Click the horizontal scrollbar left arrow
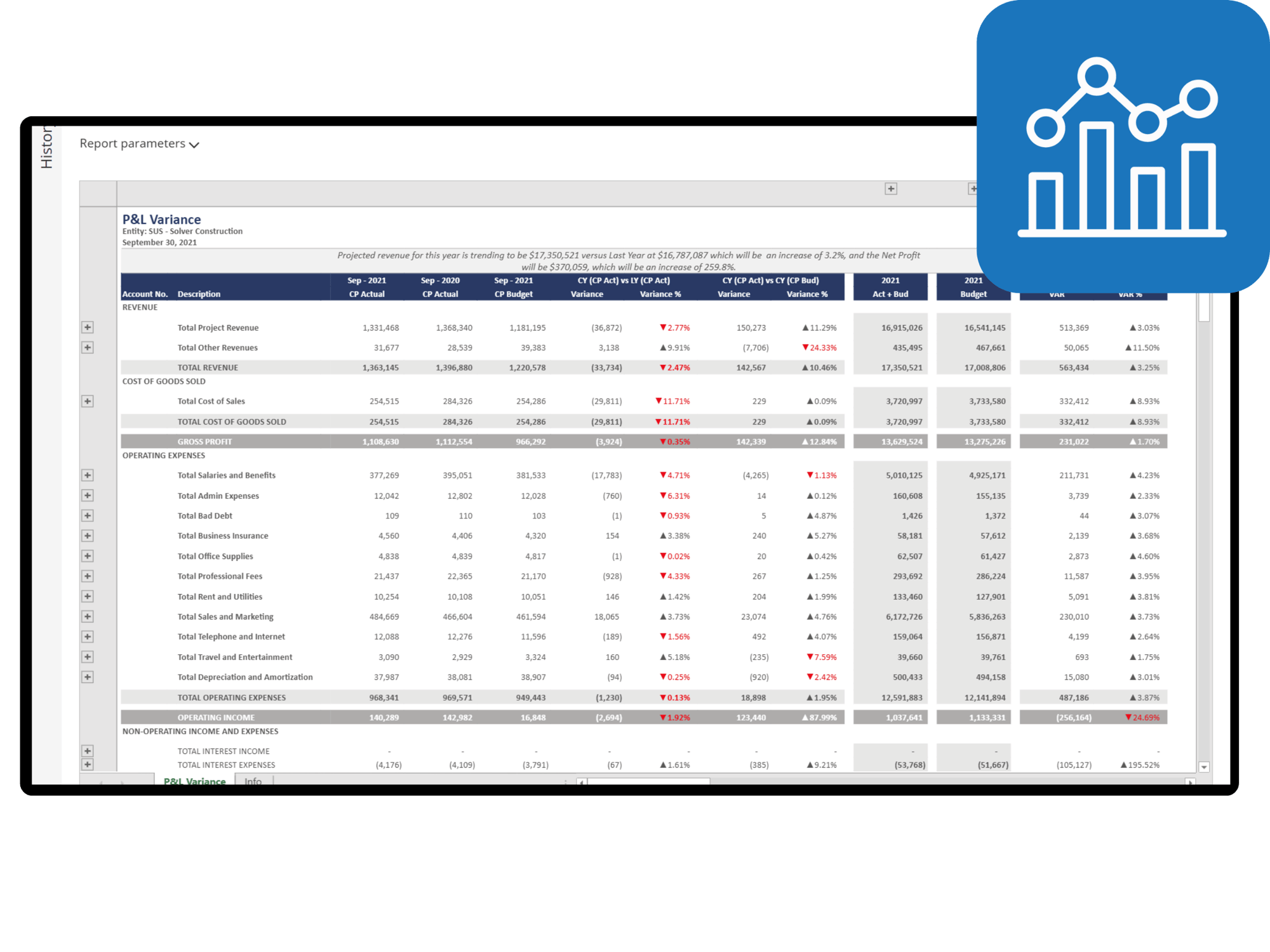 tap(581, 783)
